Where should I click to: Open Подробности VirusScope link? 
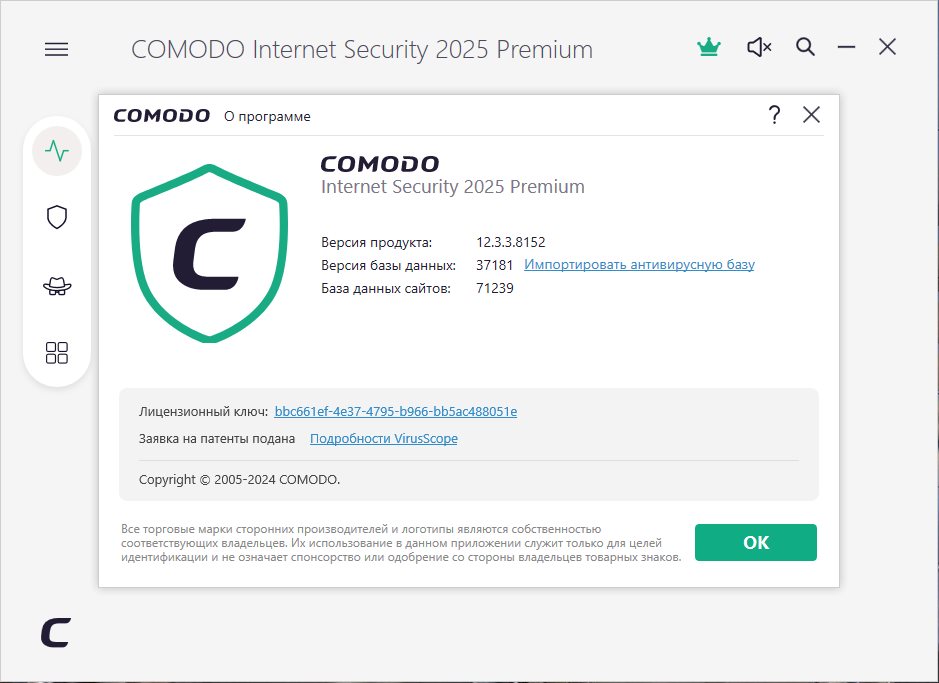point(383,438)
